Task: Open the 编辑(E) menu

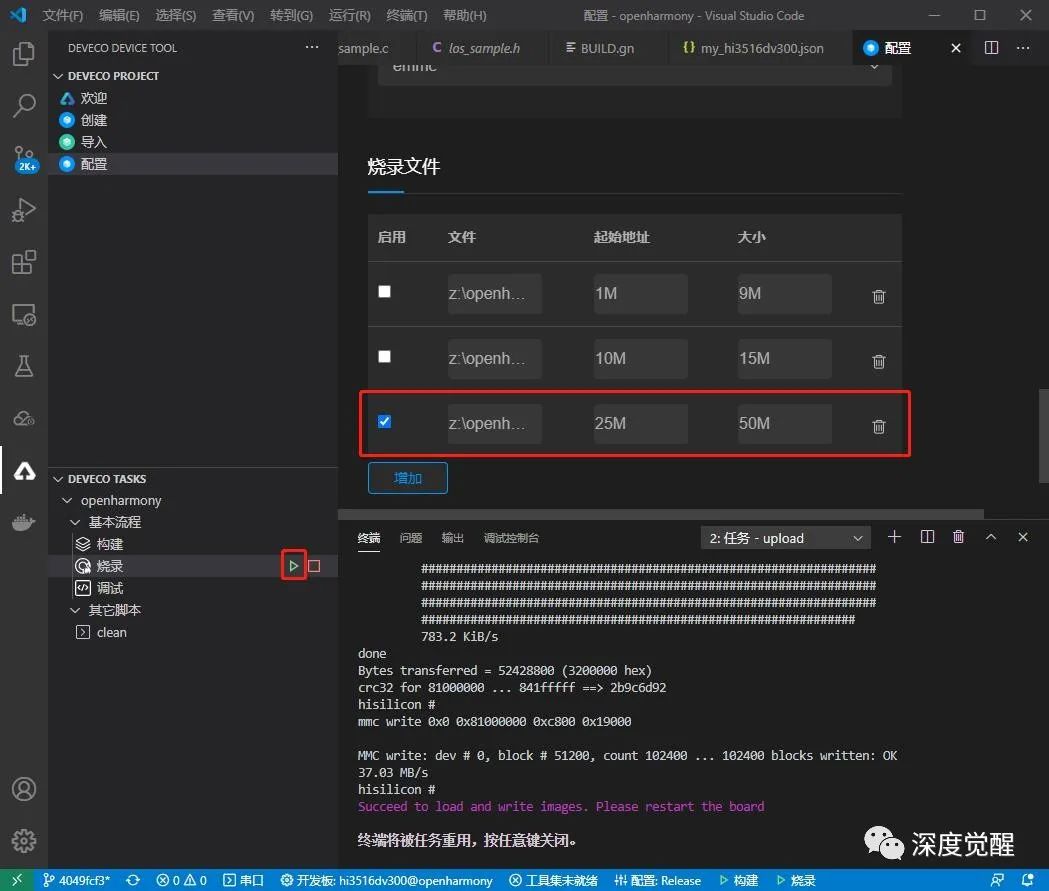Action: click(x=119, y=15)
